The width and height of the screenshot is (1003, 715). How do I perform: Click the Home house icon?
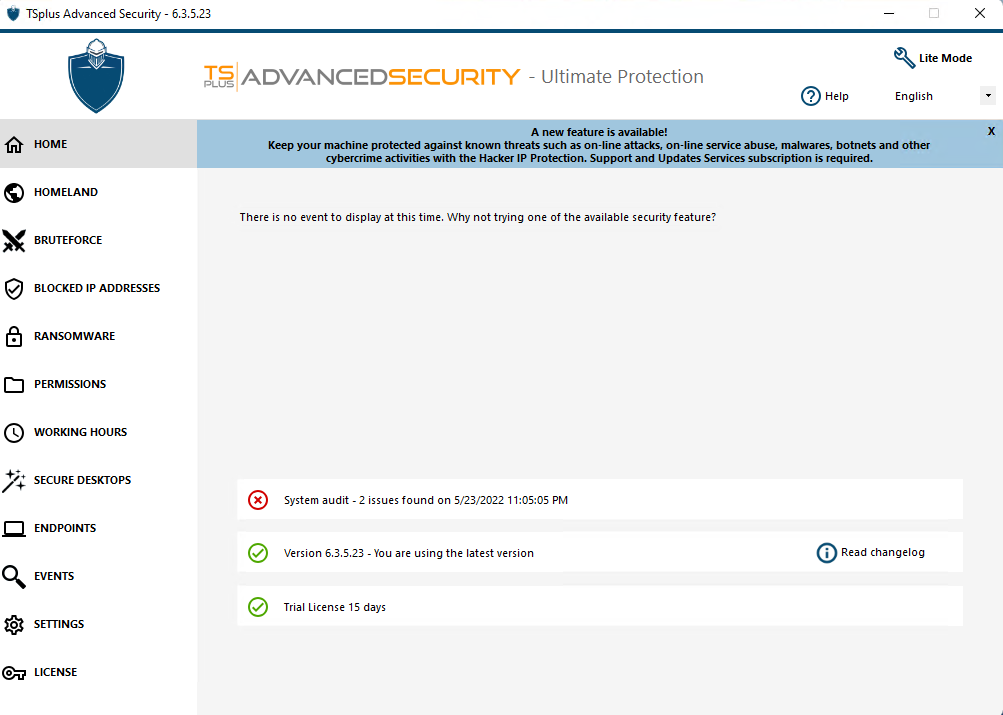[13, 145]
